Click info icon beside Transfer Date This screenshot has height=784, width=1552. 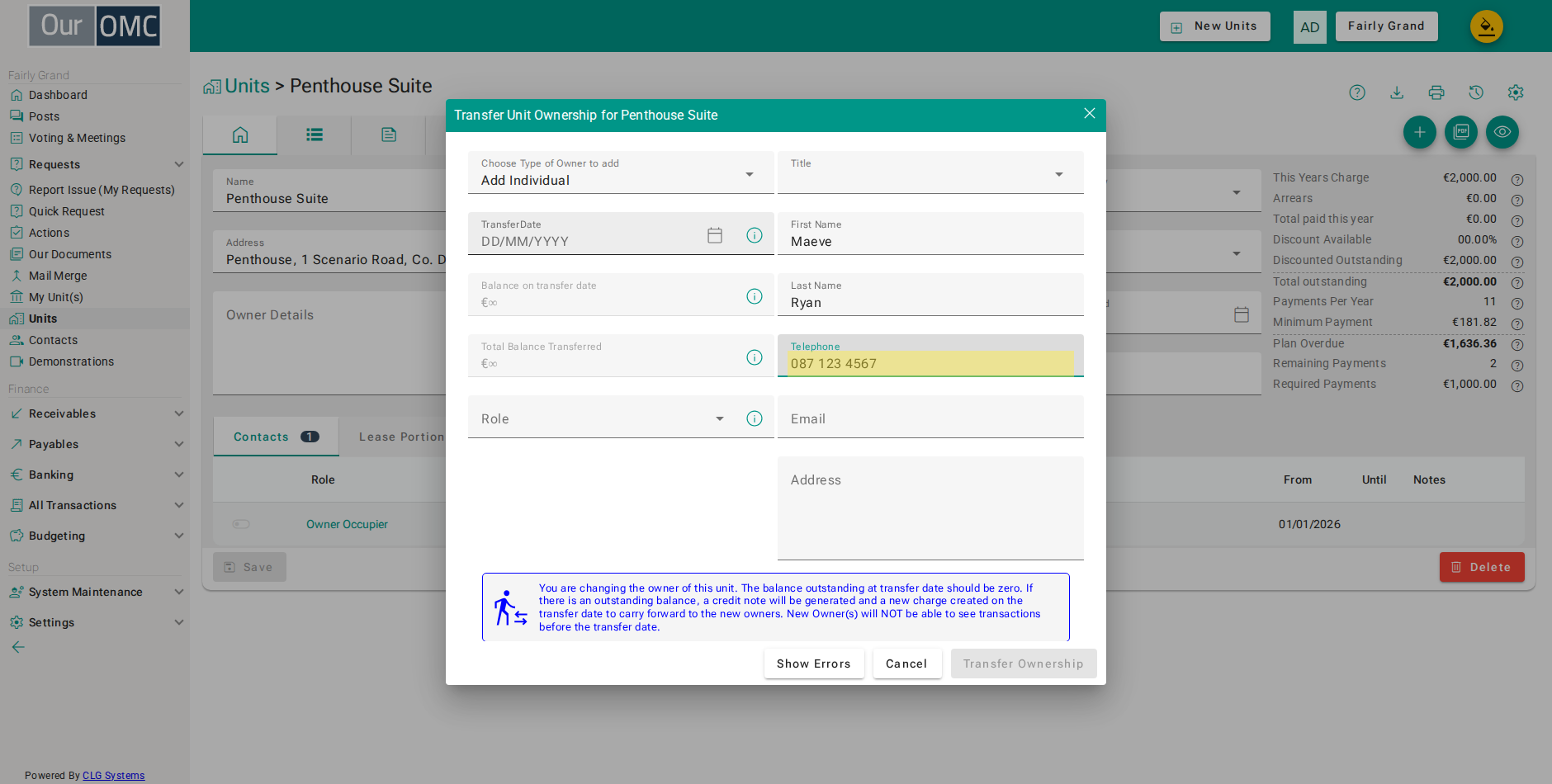tap(755, 235)
